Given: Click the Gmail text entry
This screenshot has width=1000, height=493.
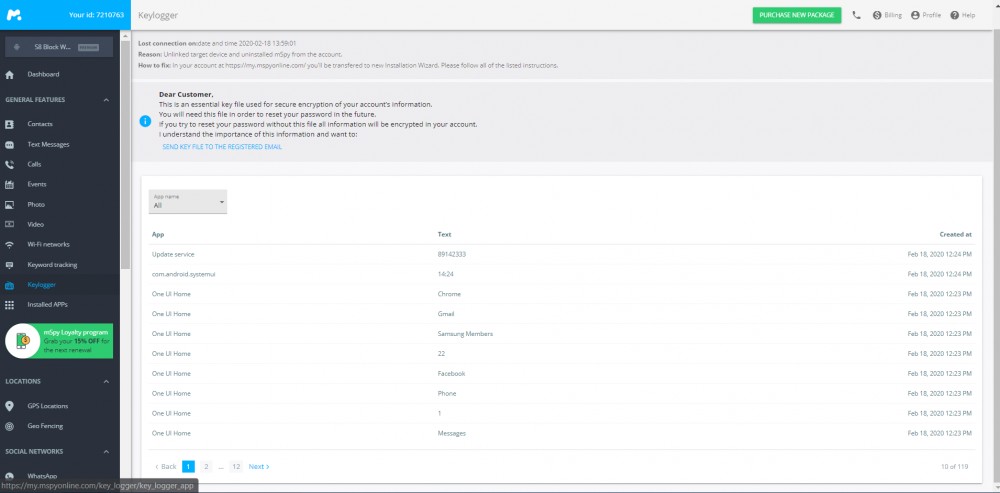Looking at the screenshot, I should (x=446, y=314).
